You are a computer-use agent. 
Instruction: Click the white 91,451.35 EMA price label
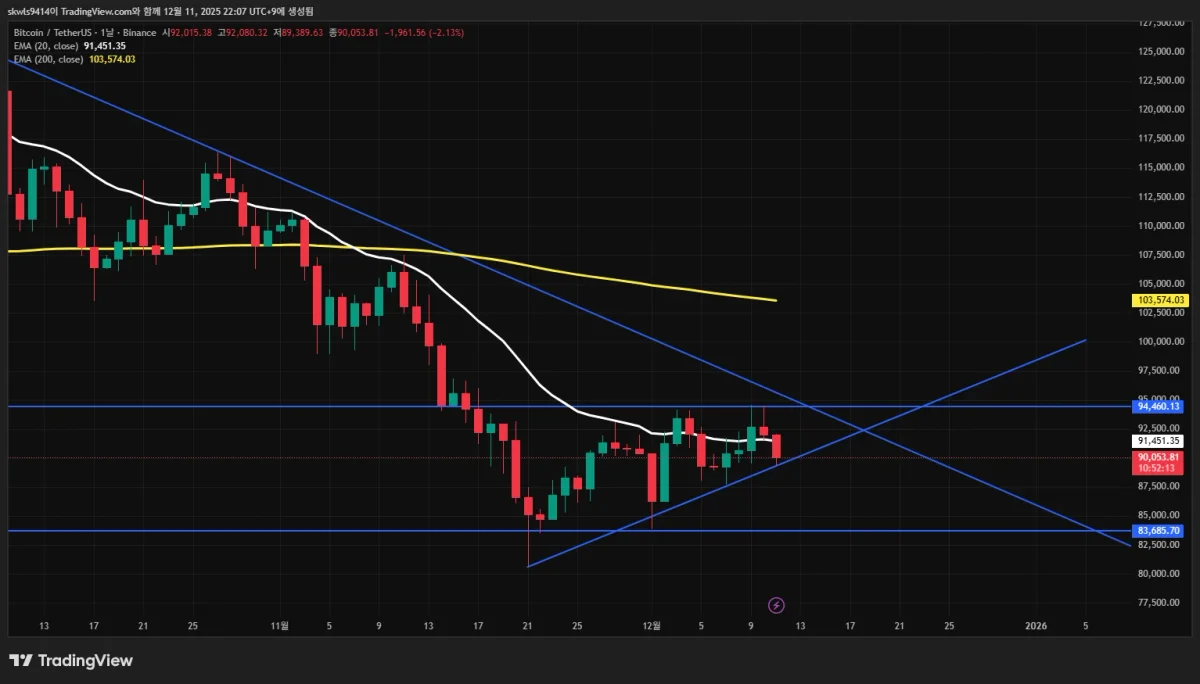[1159, 441]
